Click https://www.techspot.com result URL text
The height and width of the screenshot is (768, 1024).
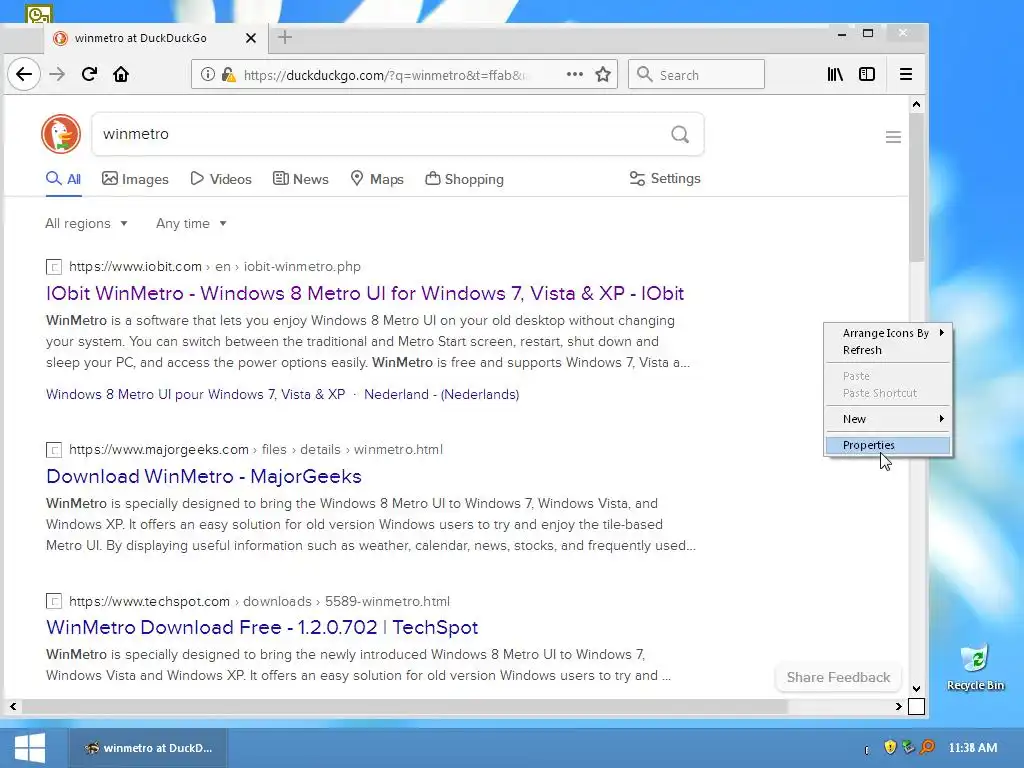[x=150, y=601]
